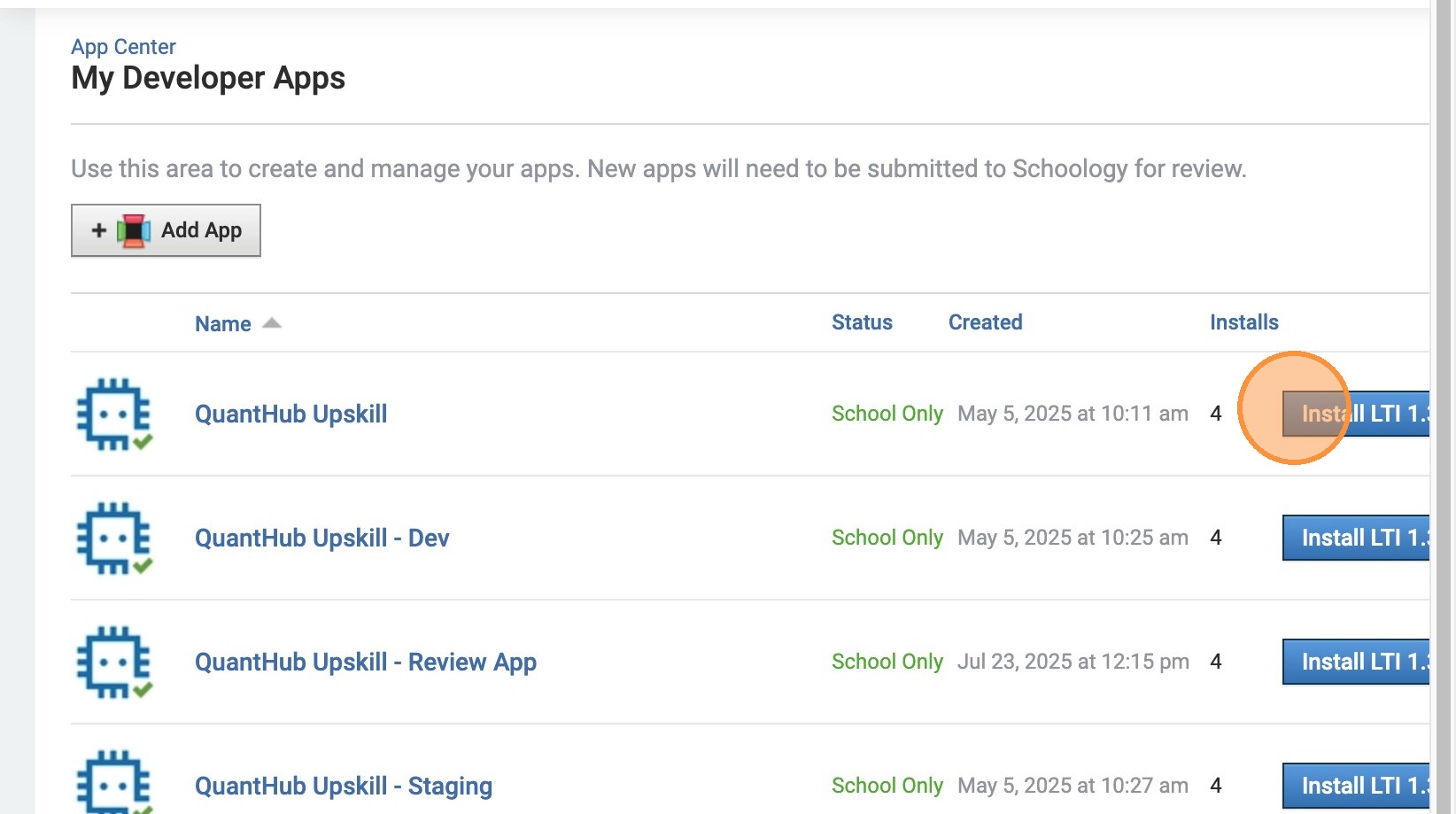The width and height of the screenshot is (1456, 814).
Task: Install LTI 1.3 for QuantHub Upskill
Action: [1356, 414]
